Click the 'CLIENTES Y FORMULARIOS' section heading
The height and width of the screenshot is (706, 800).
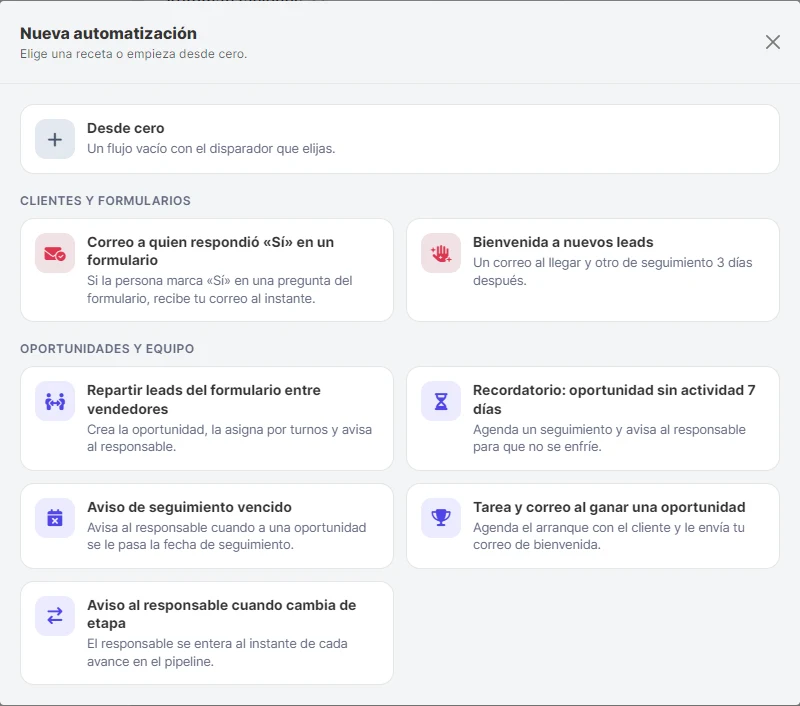[x=105, y=200]
